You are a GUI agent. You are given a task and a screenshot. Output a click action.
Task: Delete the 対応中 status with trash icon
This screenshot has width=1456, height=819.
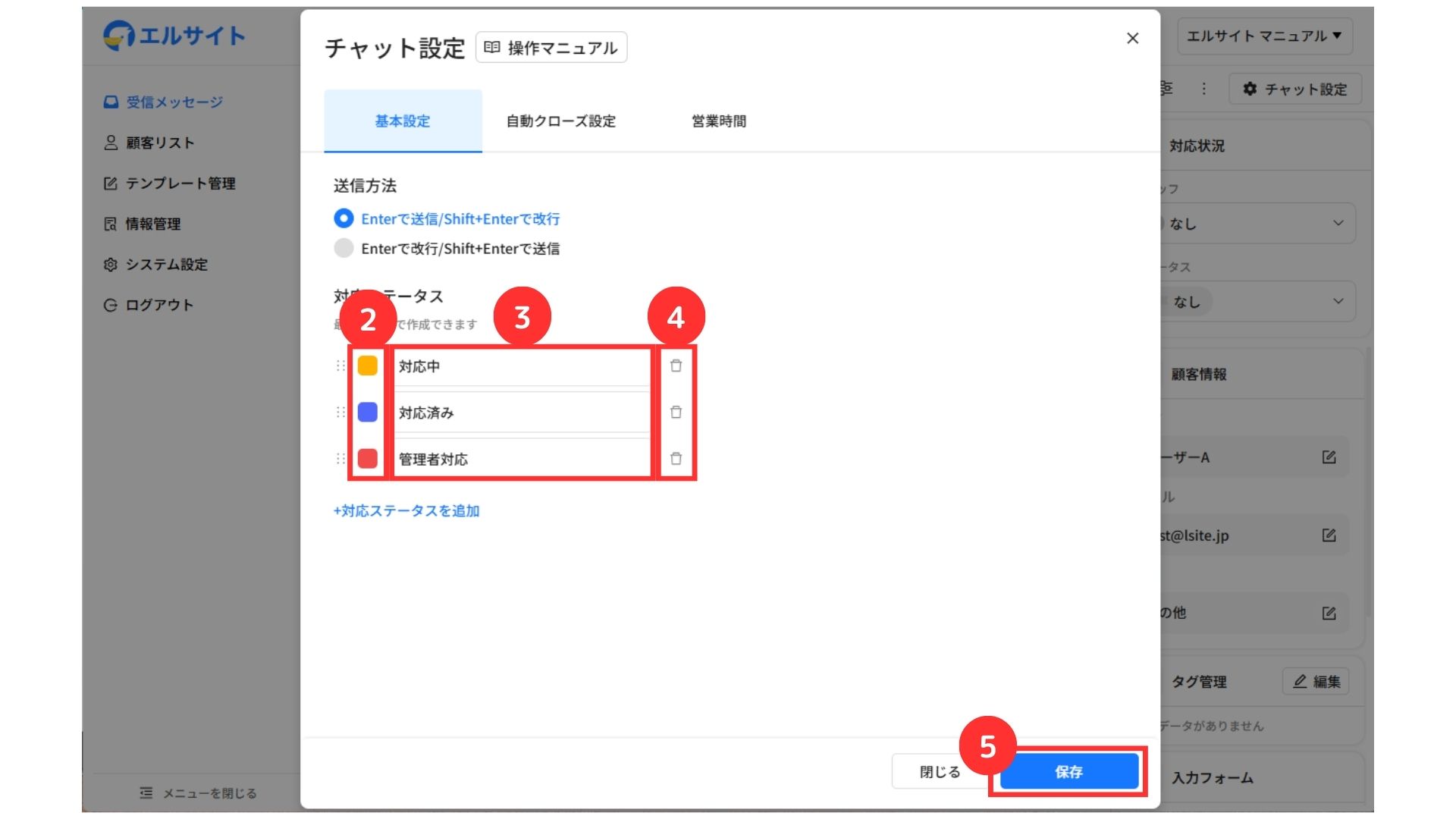coord(676,366)
